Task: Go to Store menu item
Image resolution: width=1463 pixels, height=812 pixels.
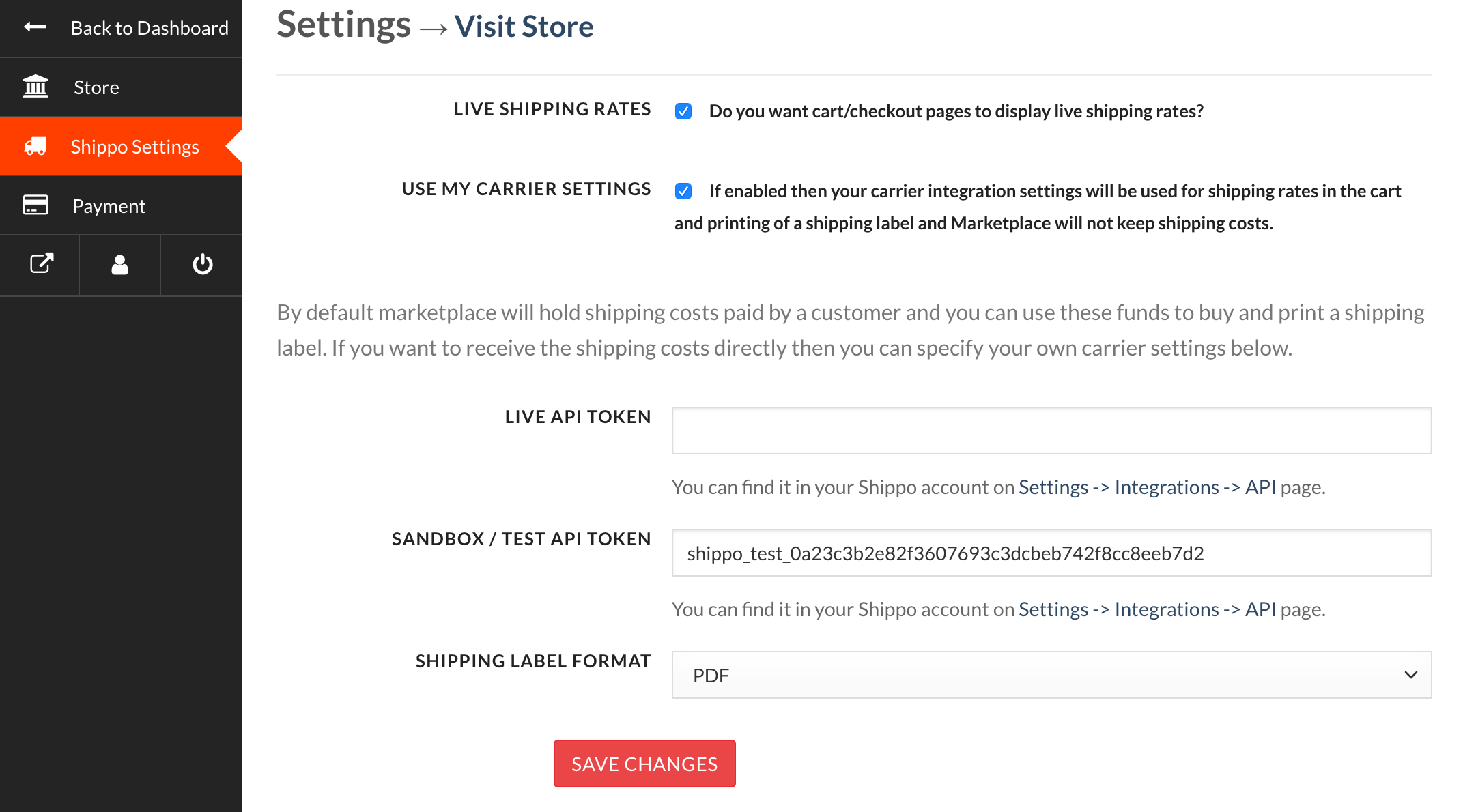Action: point(96,87)
